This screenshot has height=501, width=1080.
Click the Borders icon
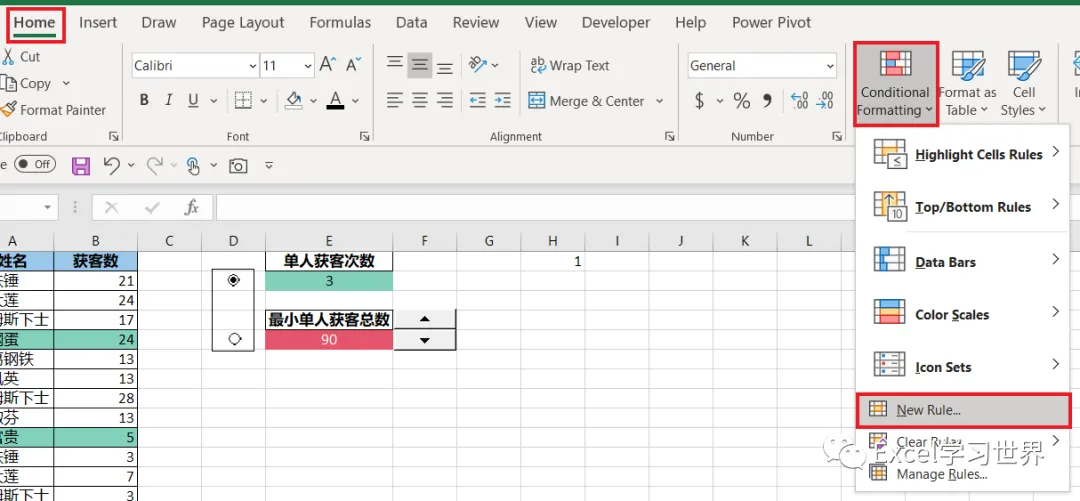tap(242, 101)
